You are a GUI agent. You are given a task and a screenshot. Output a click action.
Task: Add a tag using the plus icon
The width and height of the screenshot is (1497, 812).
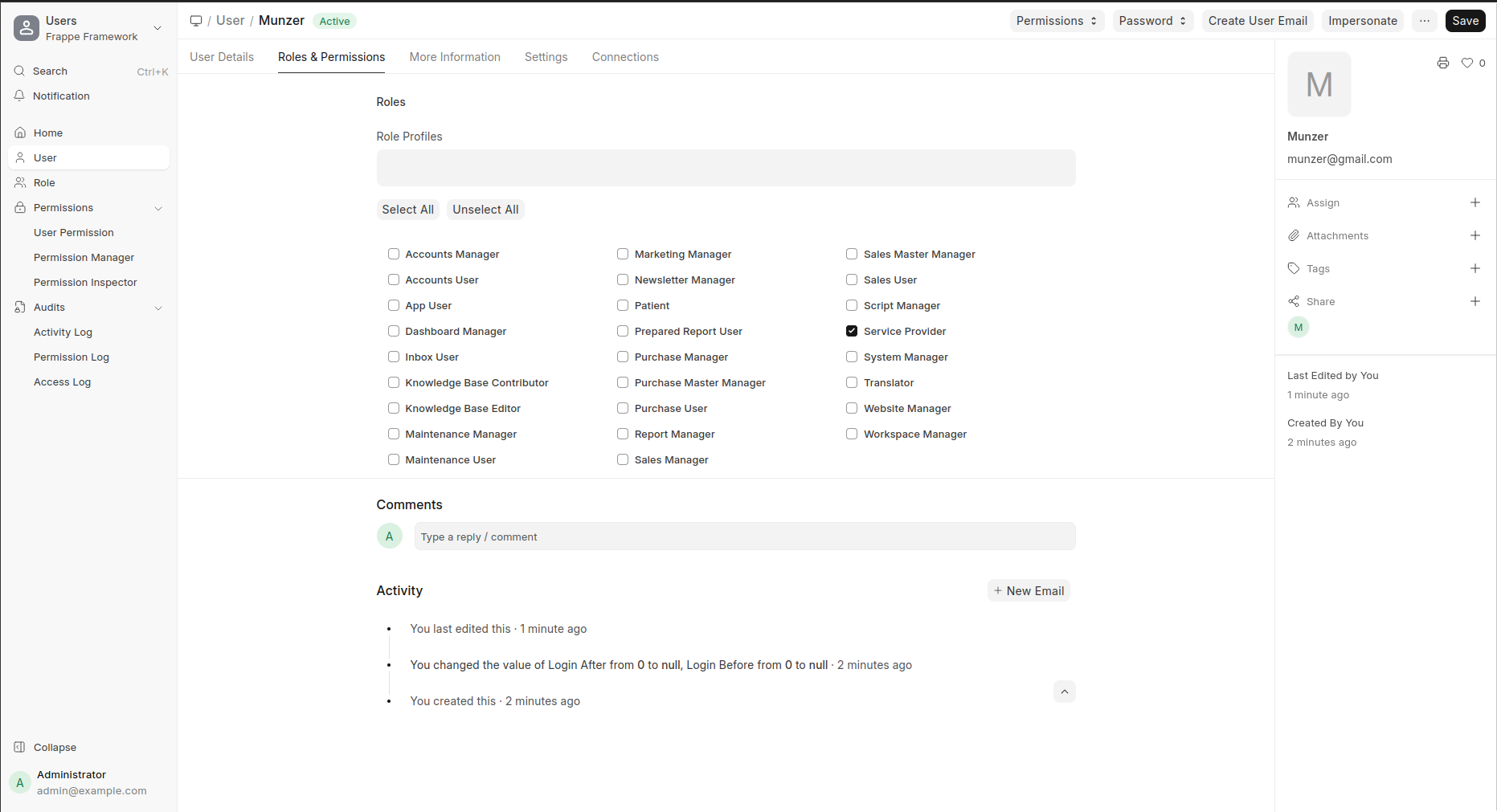pos(1475,268)
